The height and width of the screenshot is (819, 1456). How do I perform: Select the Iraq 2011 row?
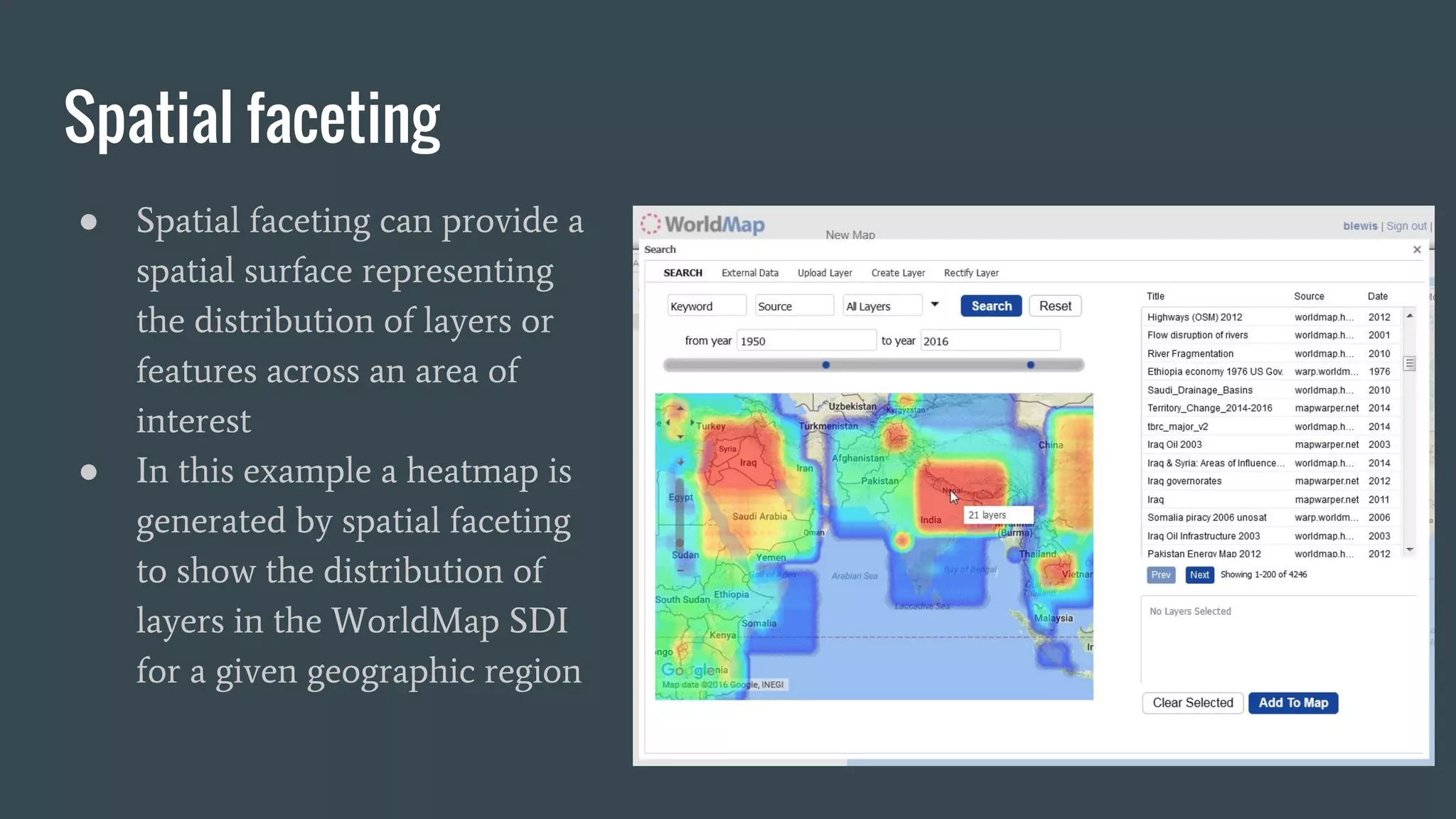1271,500
